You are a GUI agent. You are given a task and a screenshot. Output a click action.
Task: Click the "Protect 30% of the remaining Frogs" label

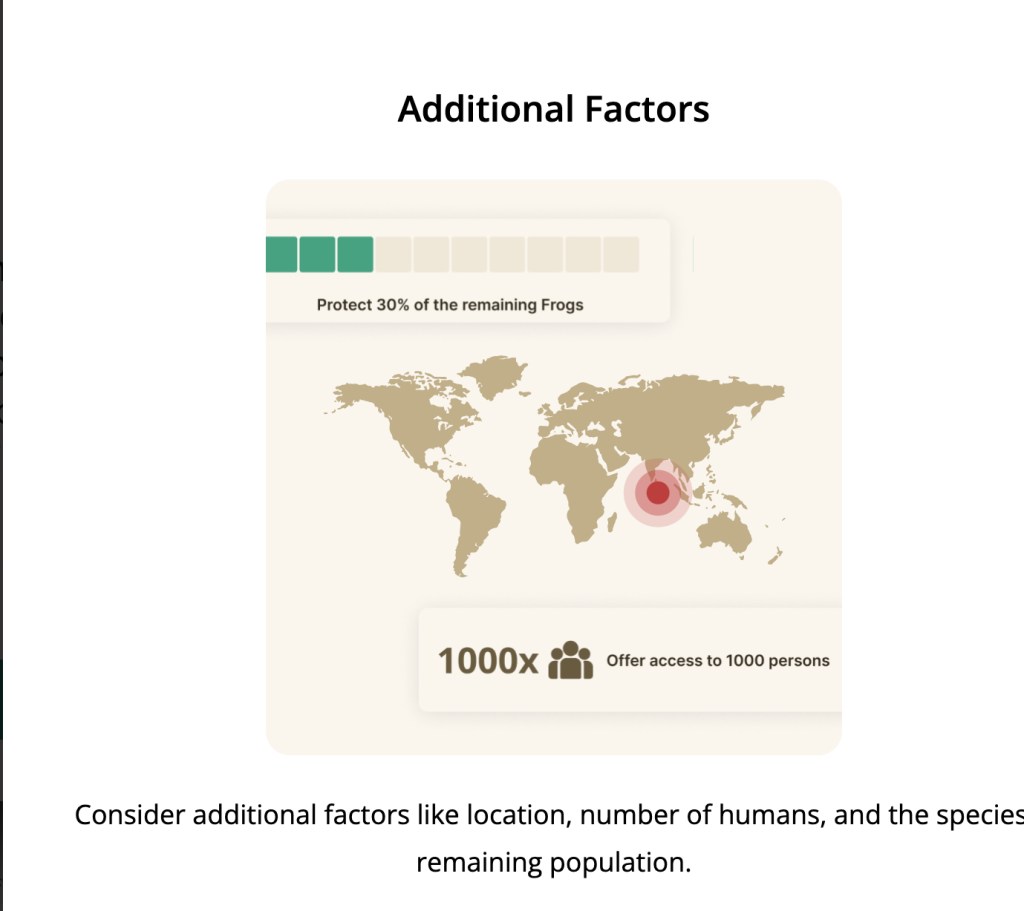[x=450, y=305]
